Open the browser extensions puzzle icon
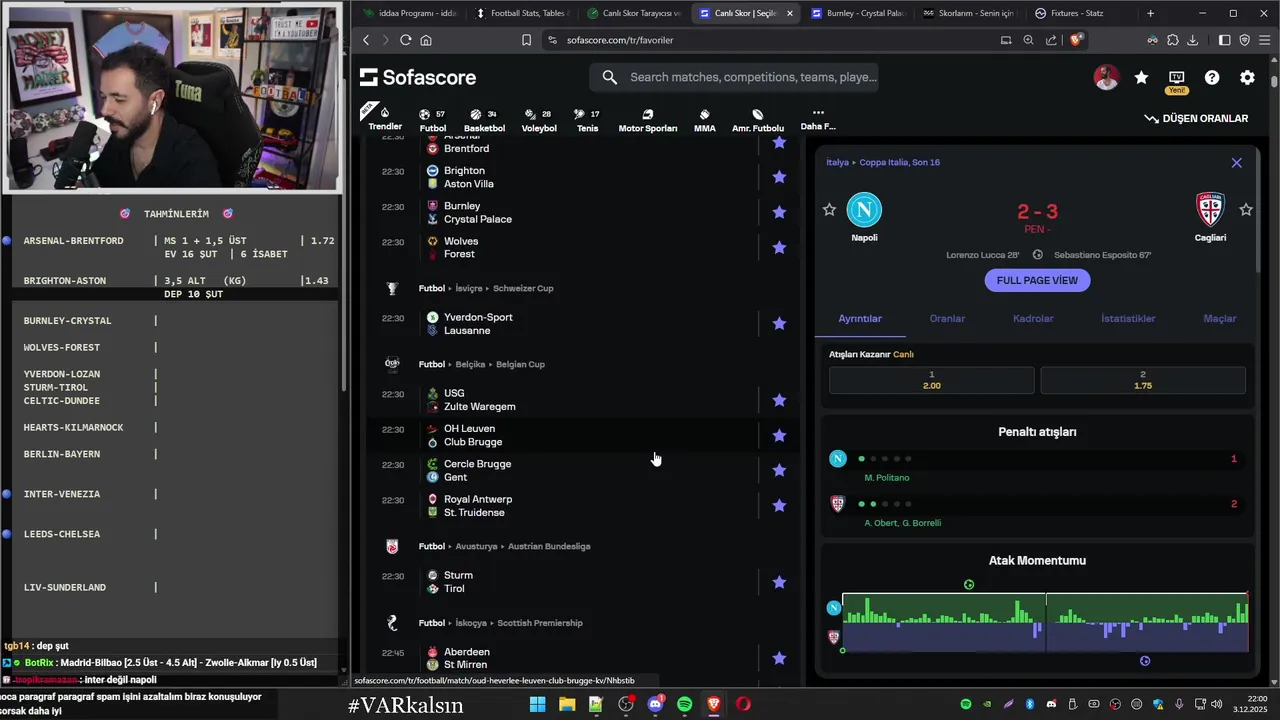Image resolution: width=1280 pixels, height=720 pixels. click(1173, 40)
